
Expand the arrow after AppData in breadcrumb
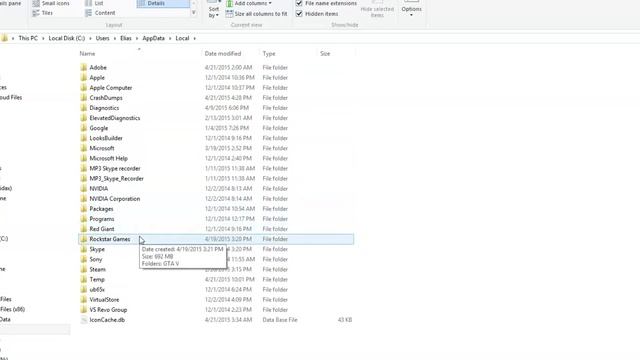click(x=170, y=38)
